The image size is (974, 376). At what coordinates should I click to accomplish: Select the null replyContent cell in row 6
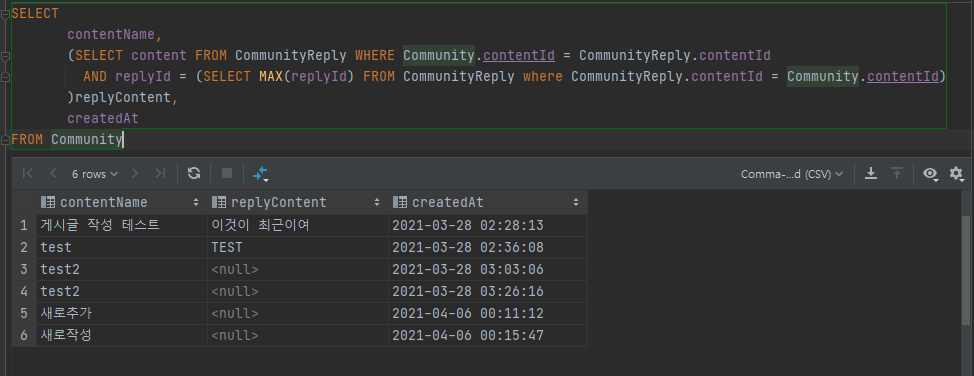298,336
